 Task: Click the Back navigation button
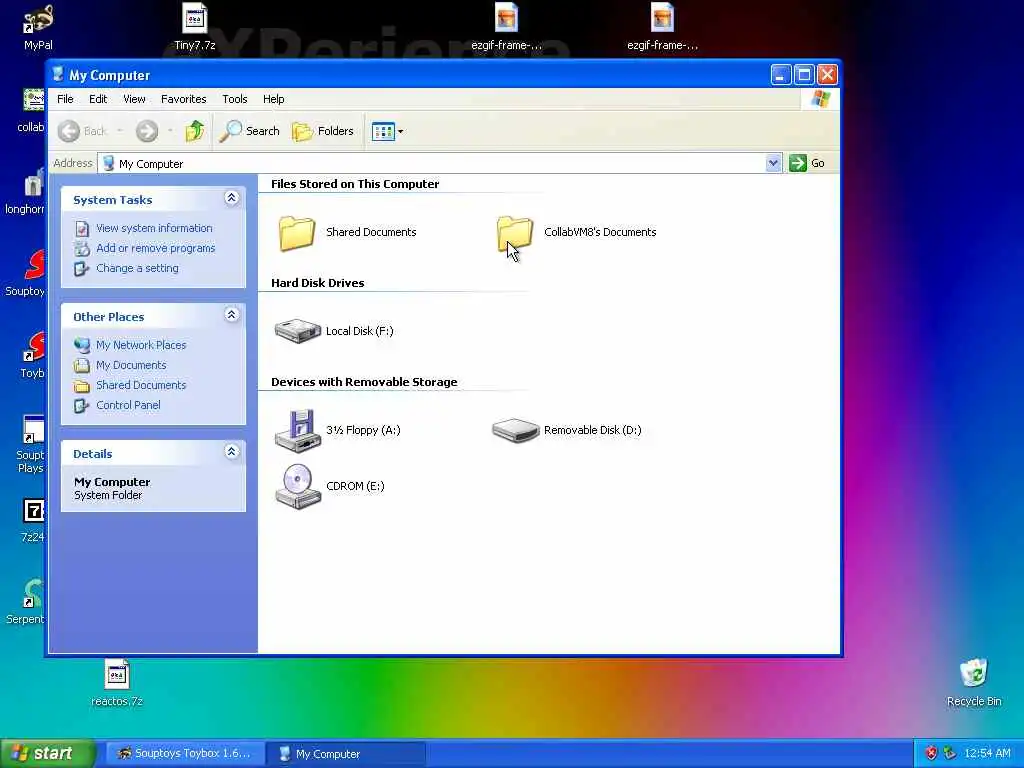click(x=81, y=131)
